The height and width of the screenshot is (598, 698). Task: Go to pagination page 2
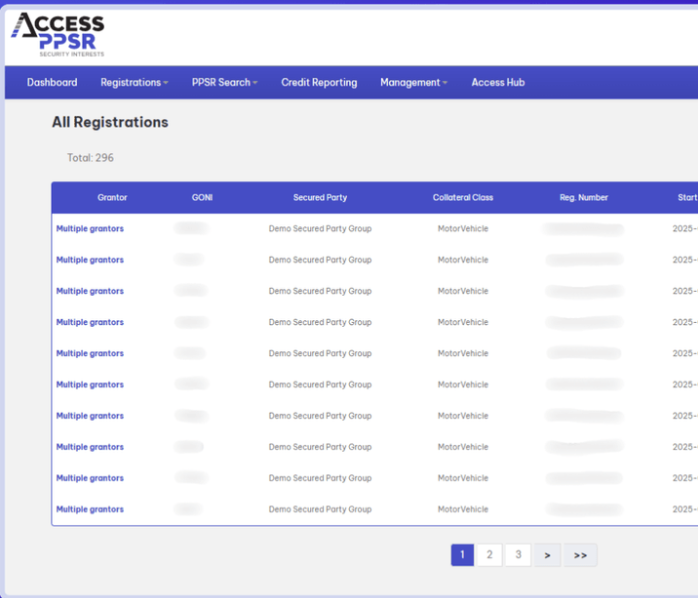click(x=490, y=555)
